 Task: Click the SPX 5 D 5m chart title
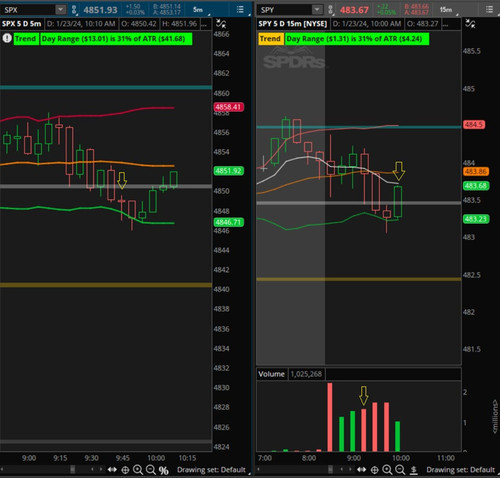point(22,24)
